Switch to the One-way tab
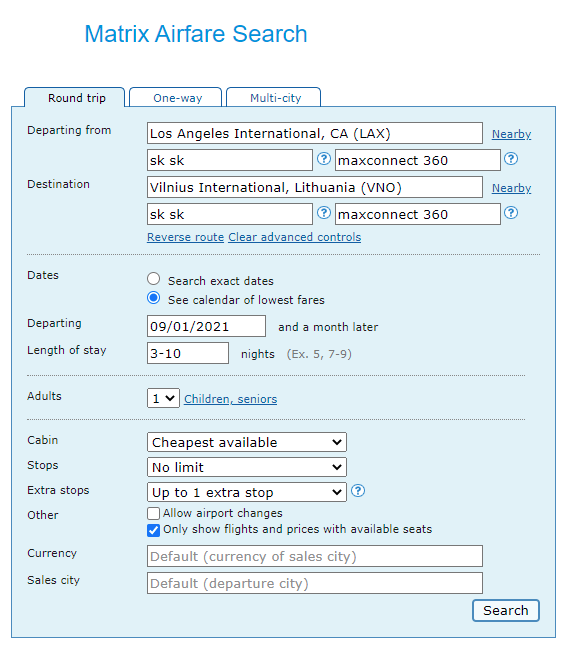 click(176, 98)
